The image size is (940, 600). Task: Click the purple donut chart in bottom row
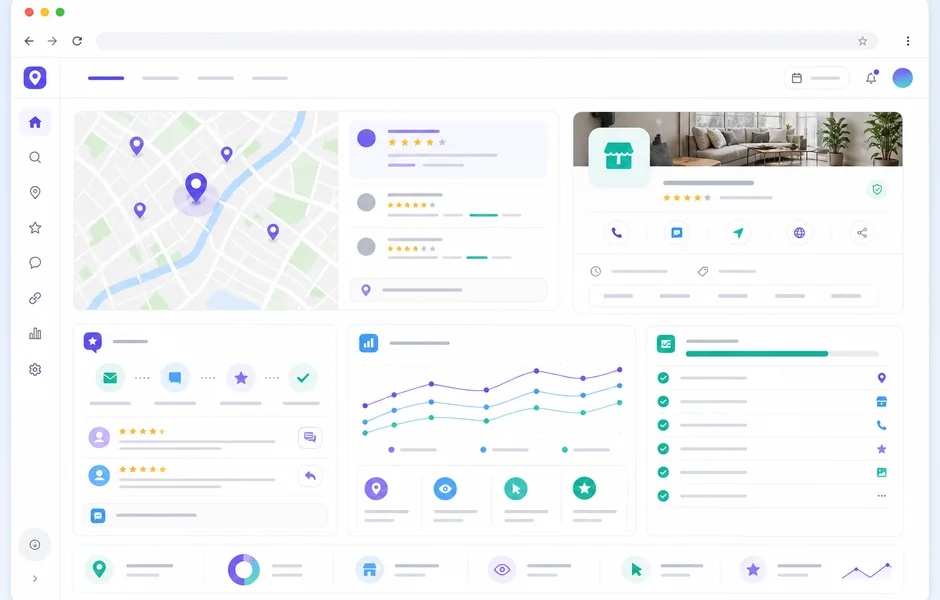[x=243, y=569]
